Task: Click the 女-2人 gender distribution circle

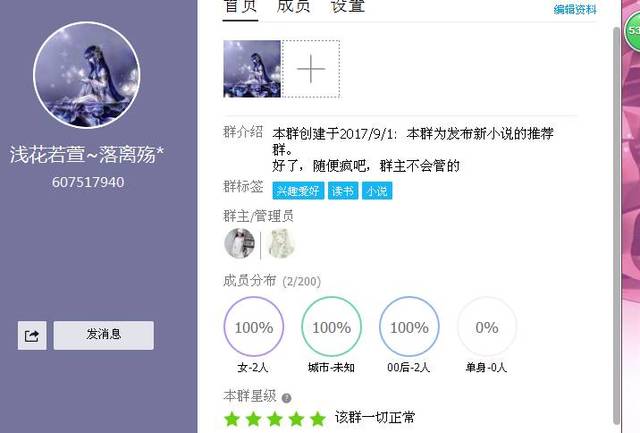Action: click(253, 326)
